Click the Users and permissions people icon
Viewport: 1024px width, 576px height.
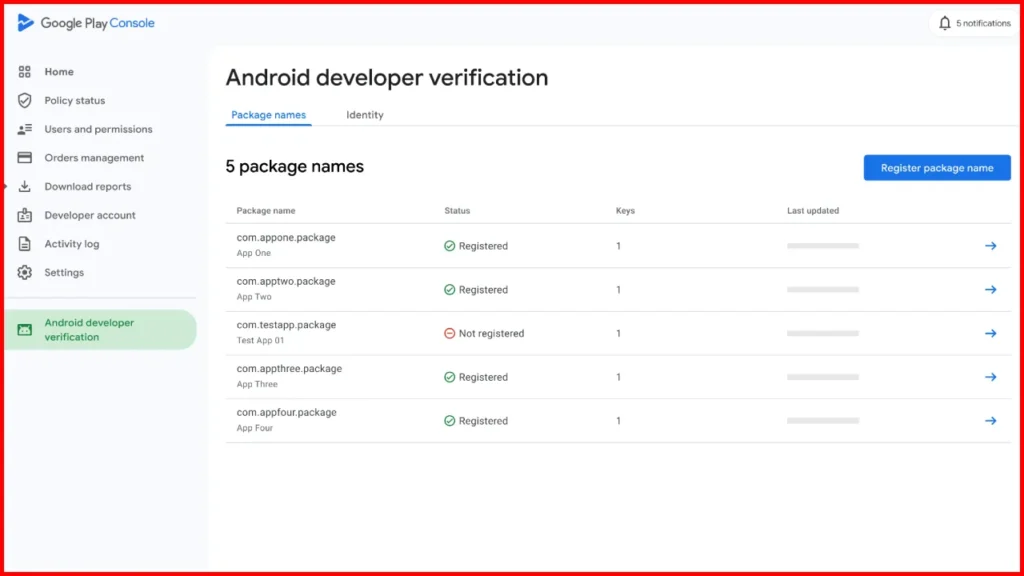click(25, 129)
